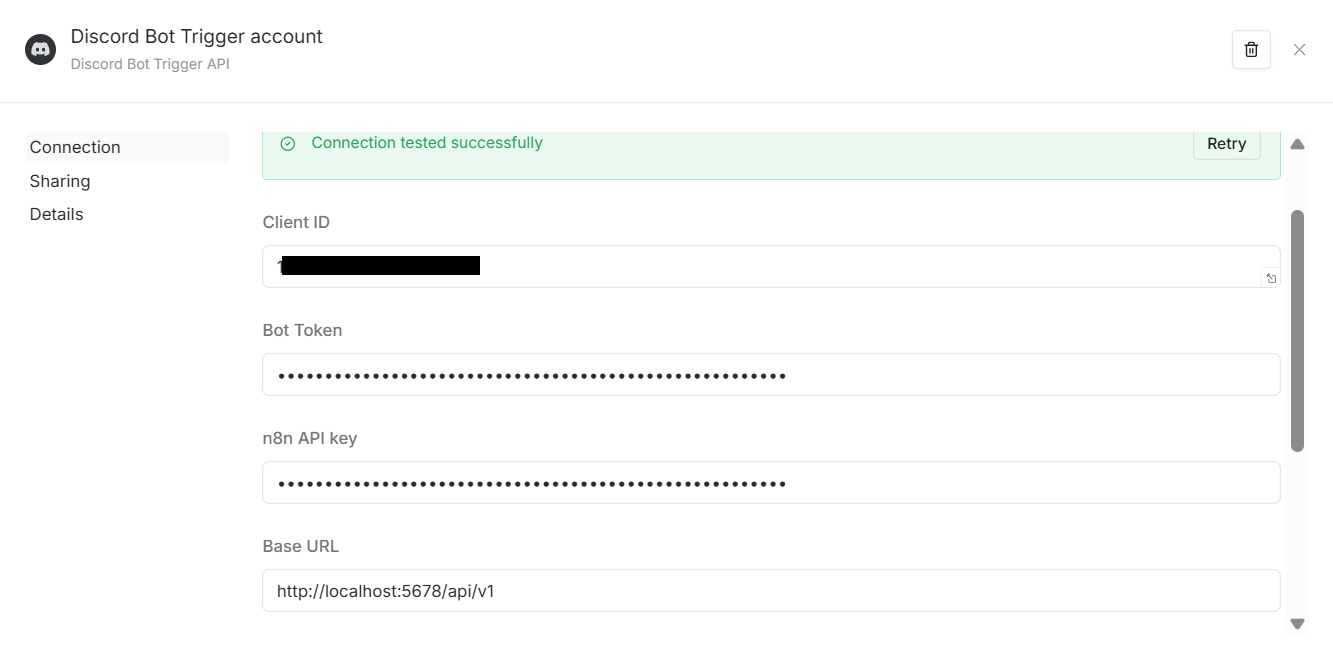Viewport: 1333px width, 655px height.
Task: Close the credential dialog with X
Action: click(1299, 49)
